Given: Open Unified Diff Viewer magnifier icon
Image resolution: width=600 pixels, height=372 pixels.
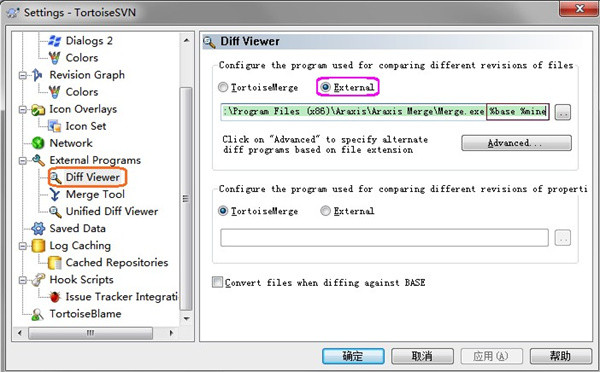Looking at the screenshot, I should coord(55,212).
